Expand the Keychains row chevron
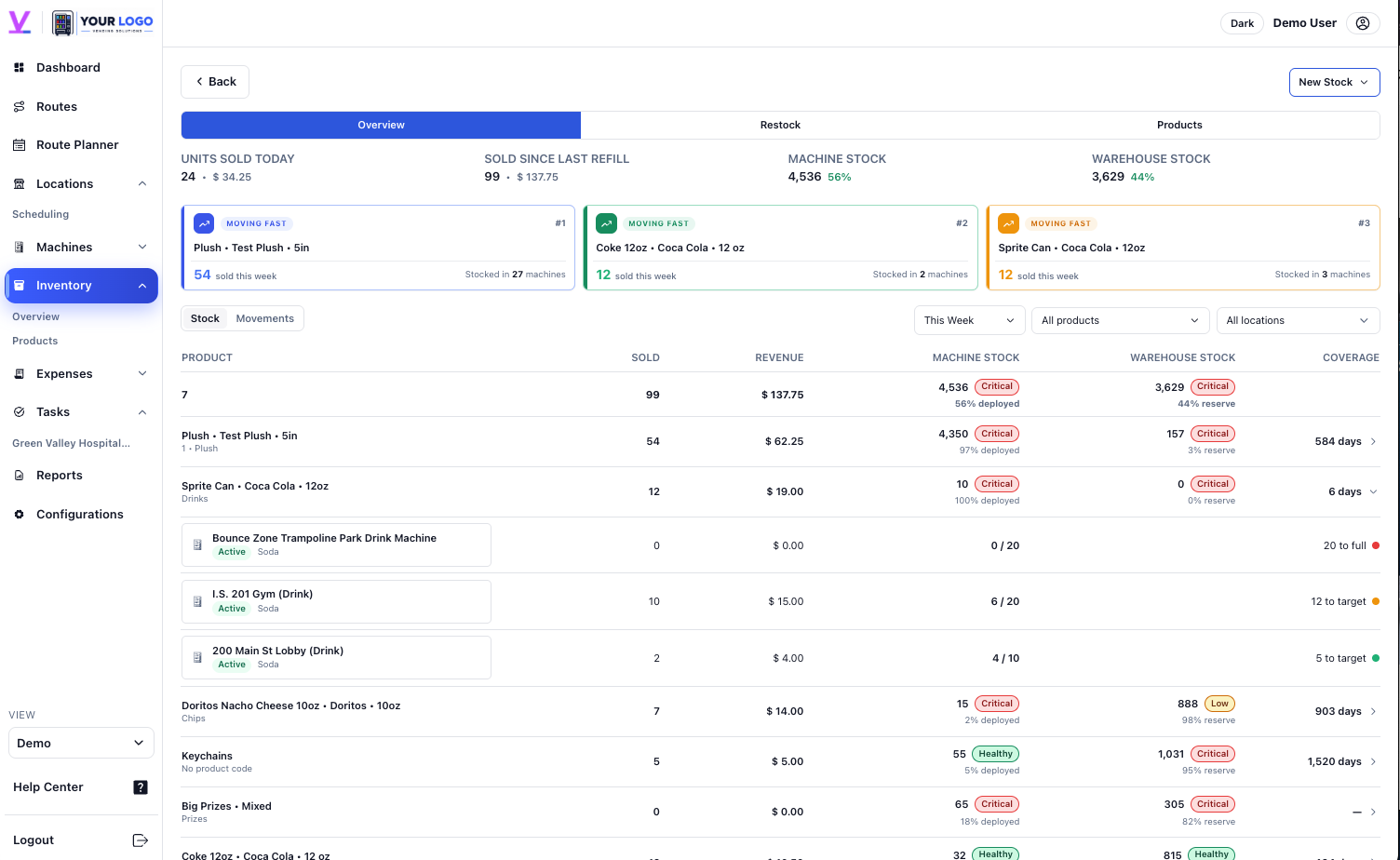The height and width of the screenshot is (860, 1400). pos(1373,761)
